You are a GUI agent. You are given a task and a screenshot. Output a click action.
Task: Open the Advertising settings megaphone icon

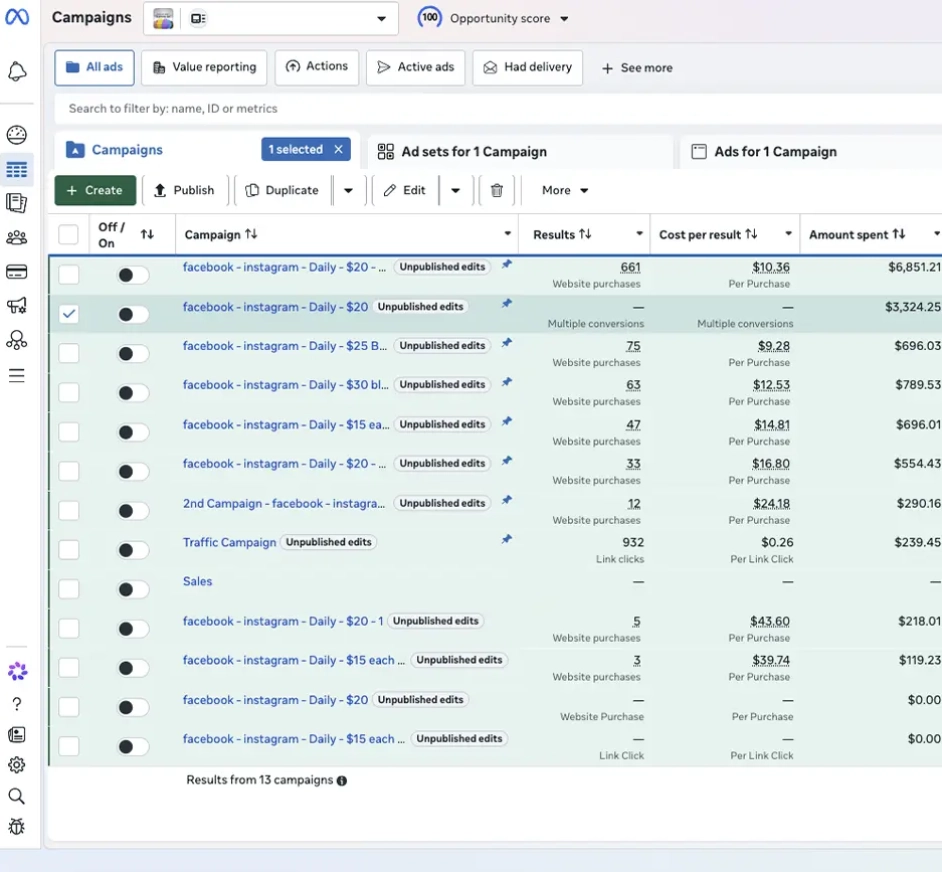coord(17,306)
